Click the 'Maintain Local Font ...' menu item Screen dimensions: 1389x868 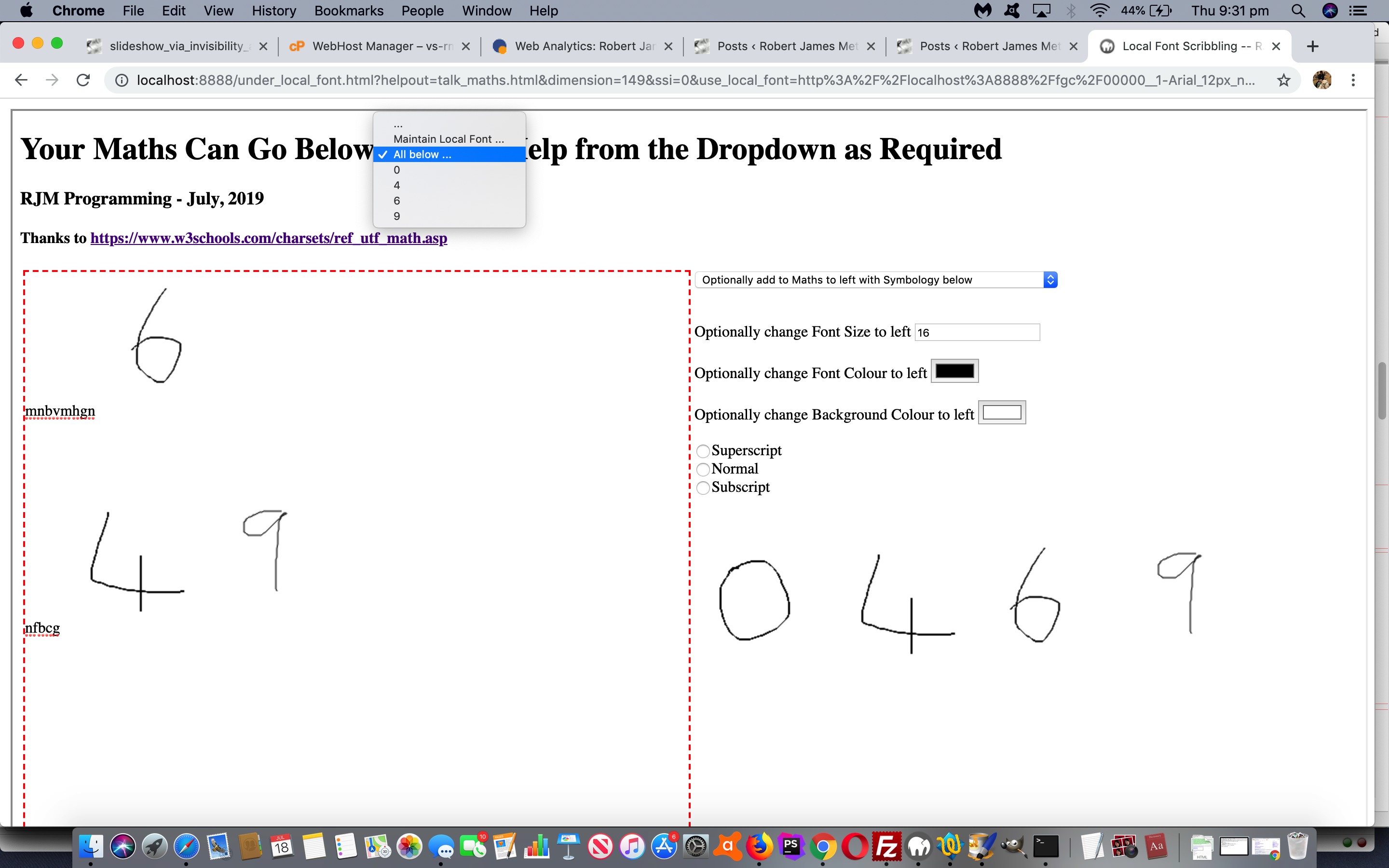[x=448, y=138]
